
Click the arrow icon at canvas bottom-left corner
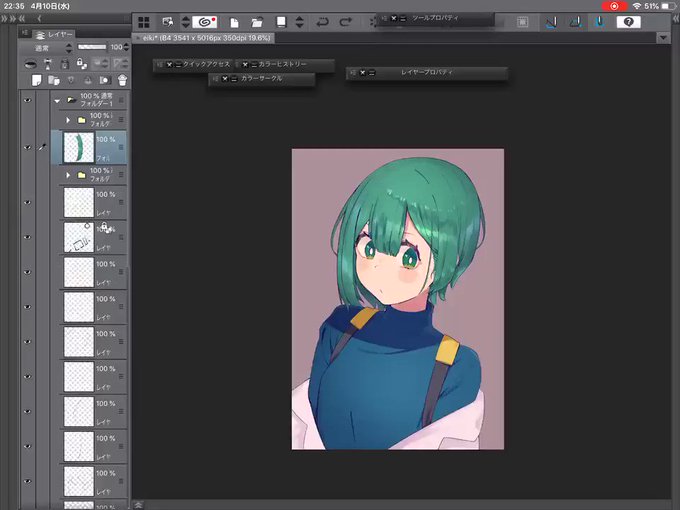pyautogui.click(x=138, y=505)
